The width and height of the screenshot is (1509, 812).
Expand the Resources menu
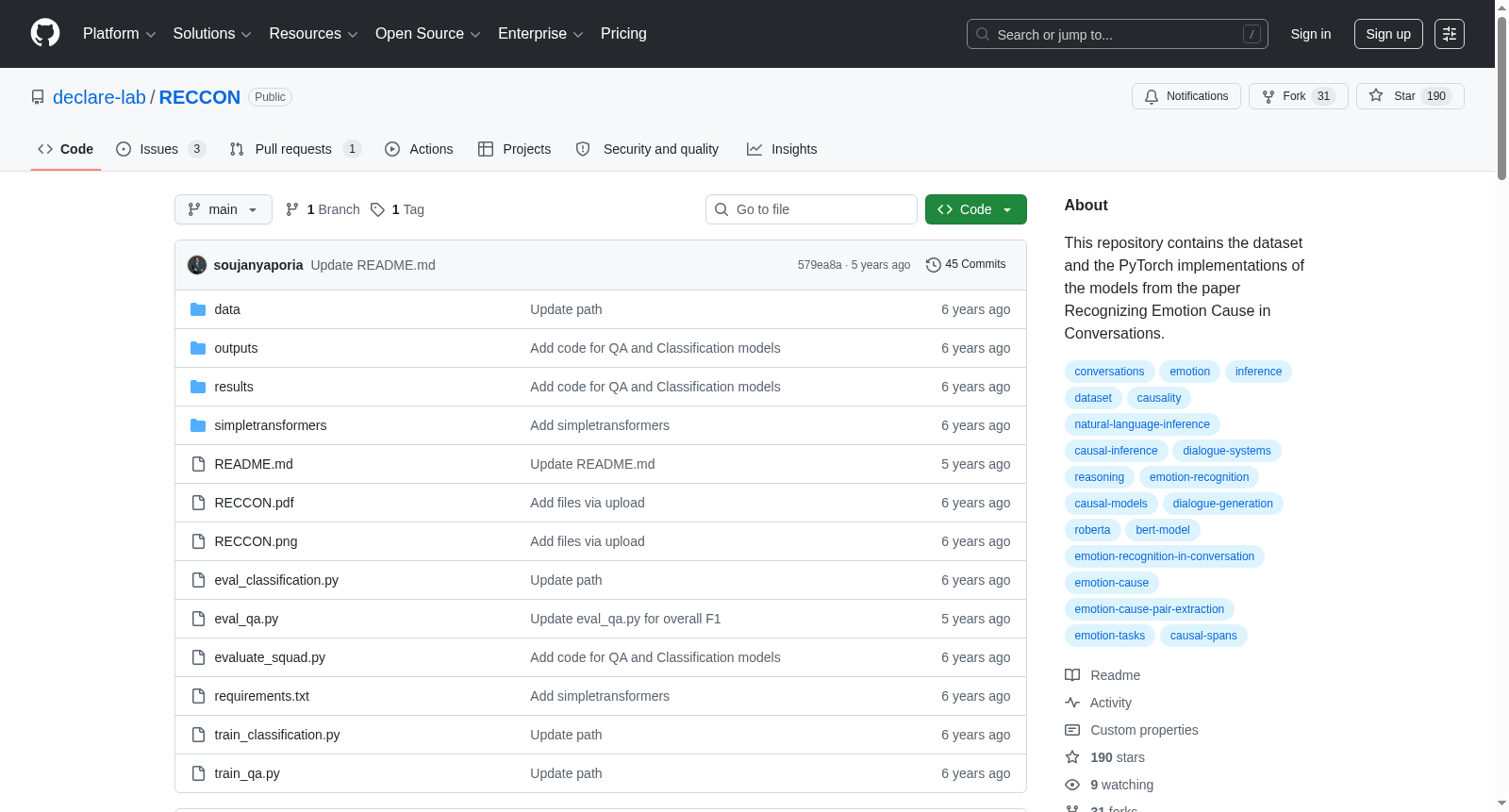pos(313,34)
